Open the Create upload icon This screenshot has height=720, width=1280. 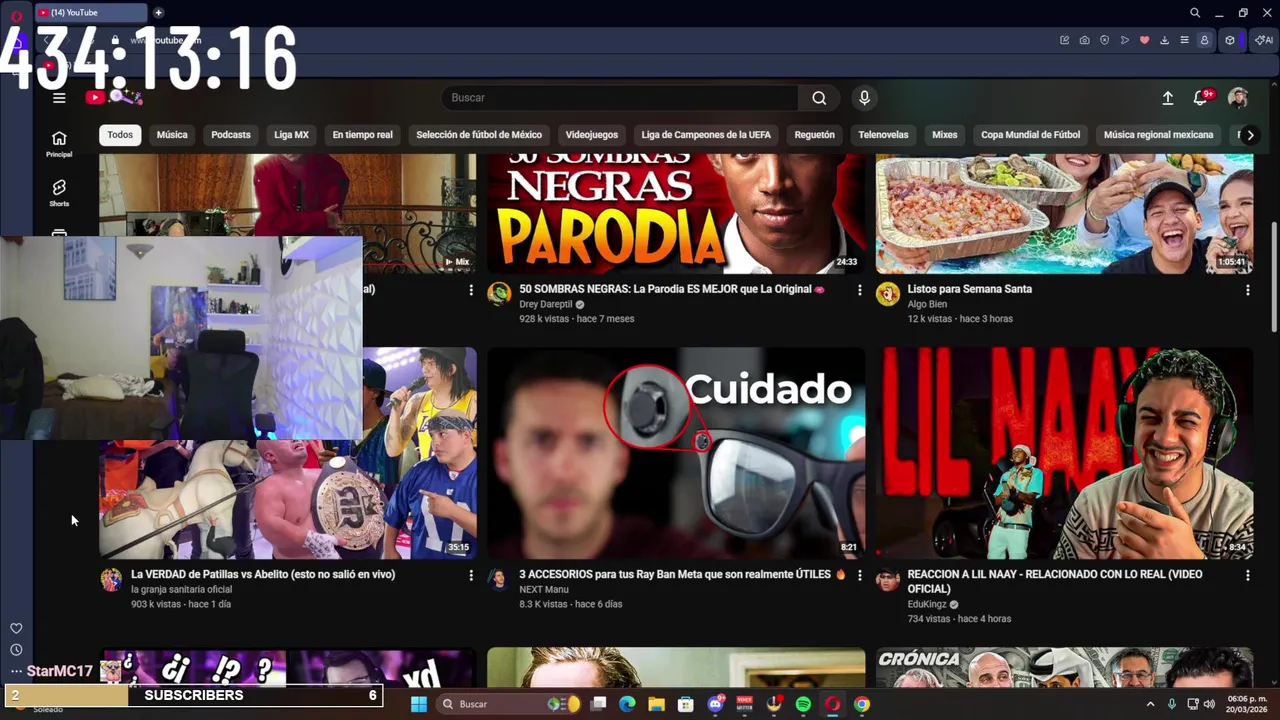point(1167,97)
